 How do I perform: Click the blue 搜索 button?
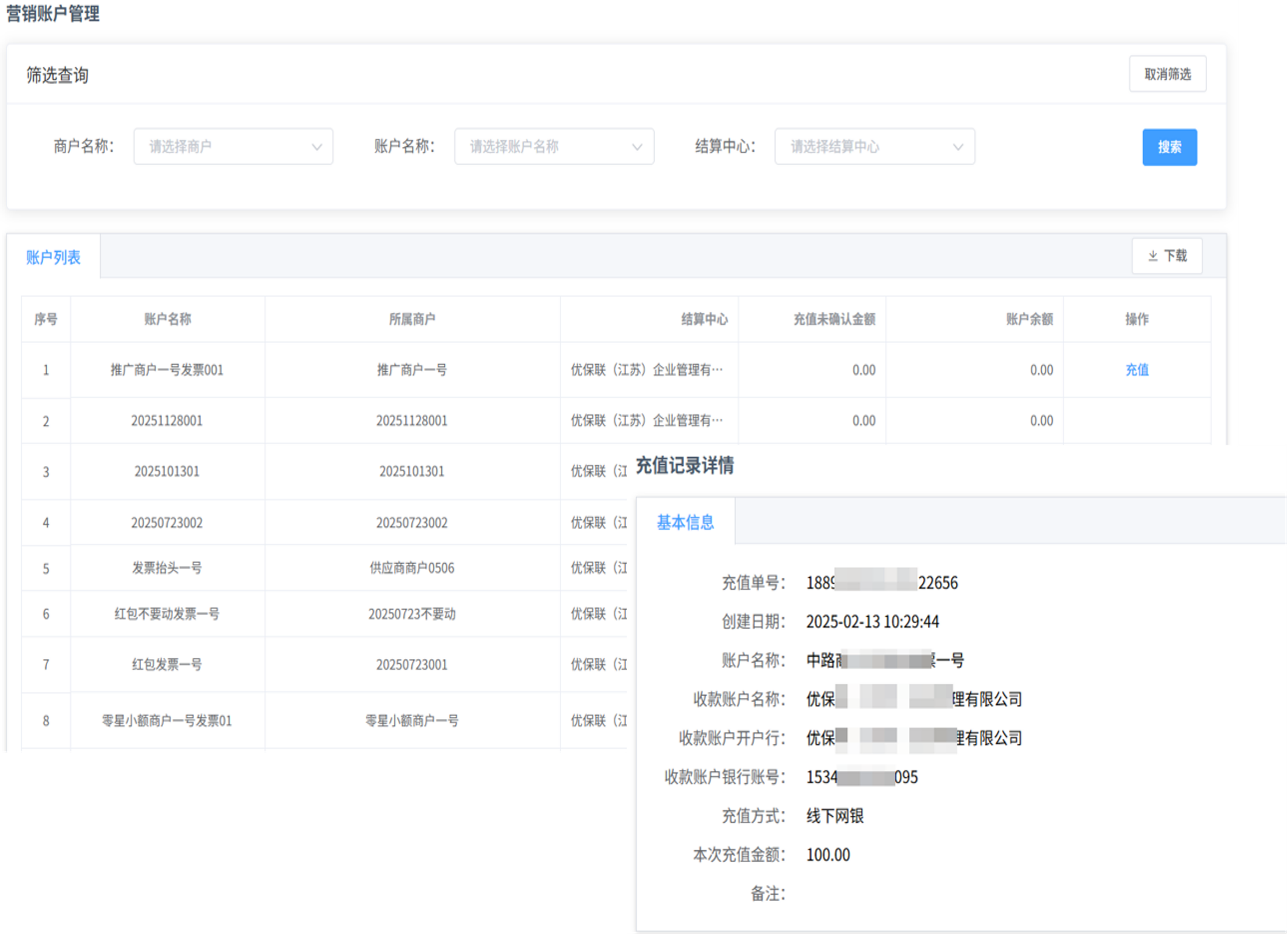pos(1169,147)
